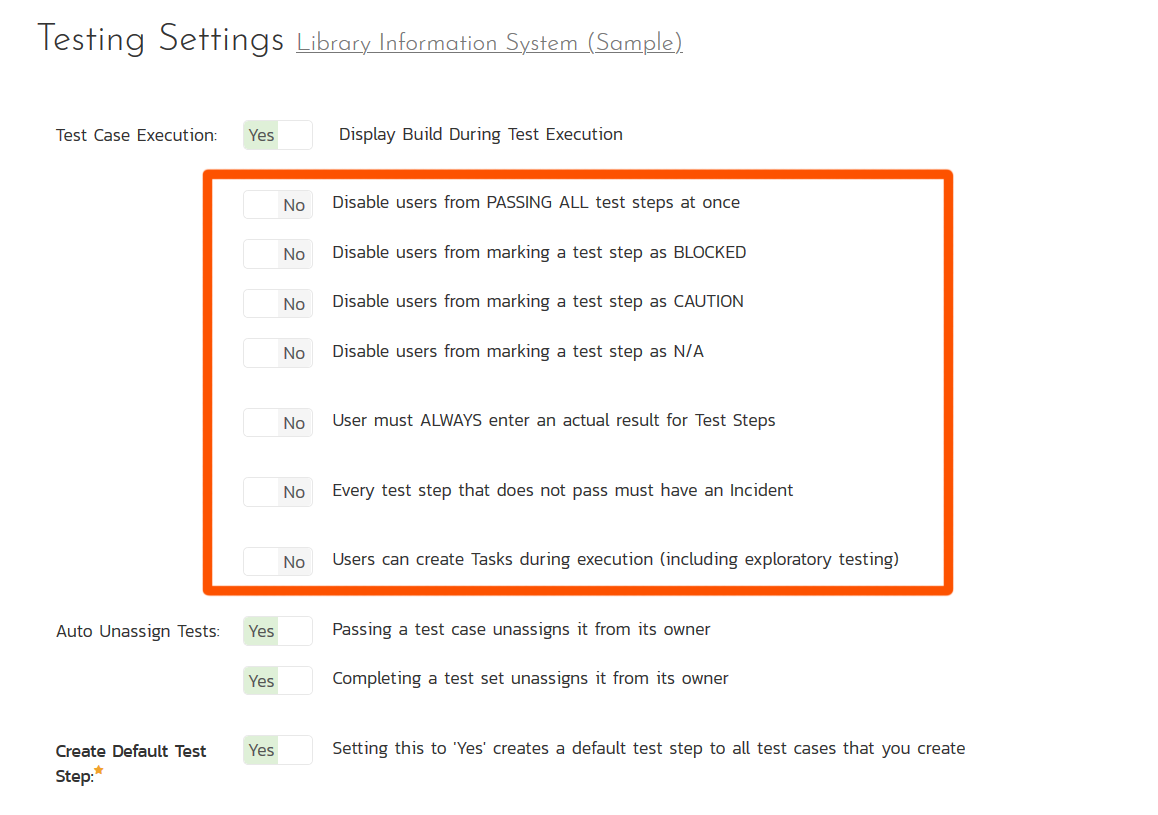Turn off the passing test case unassigns toggle
The image size is (1158, 815).
(x=278, y=631)
